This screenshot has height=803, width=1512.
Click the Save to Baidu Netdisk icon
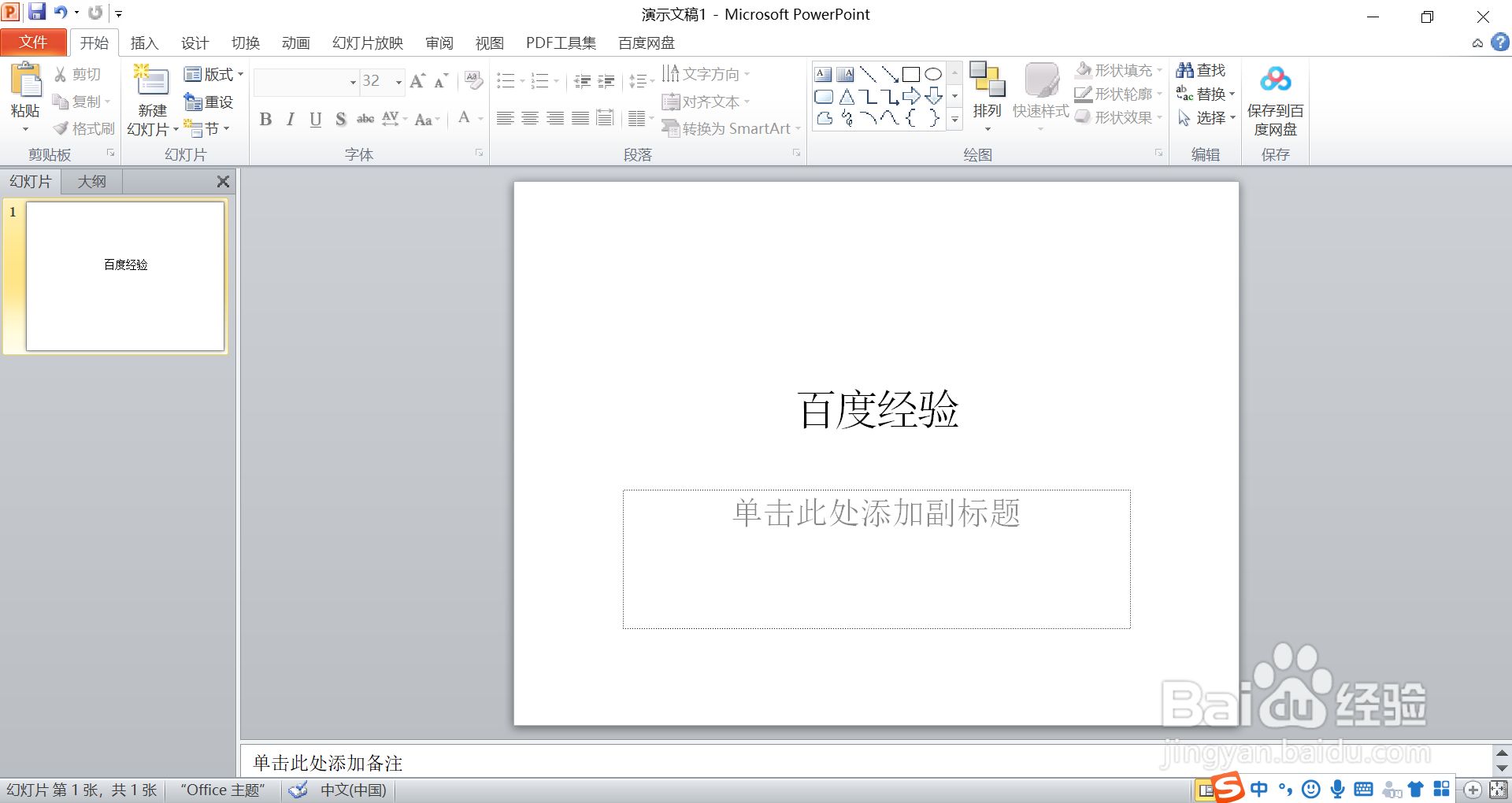click(x=1275, y=79)
